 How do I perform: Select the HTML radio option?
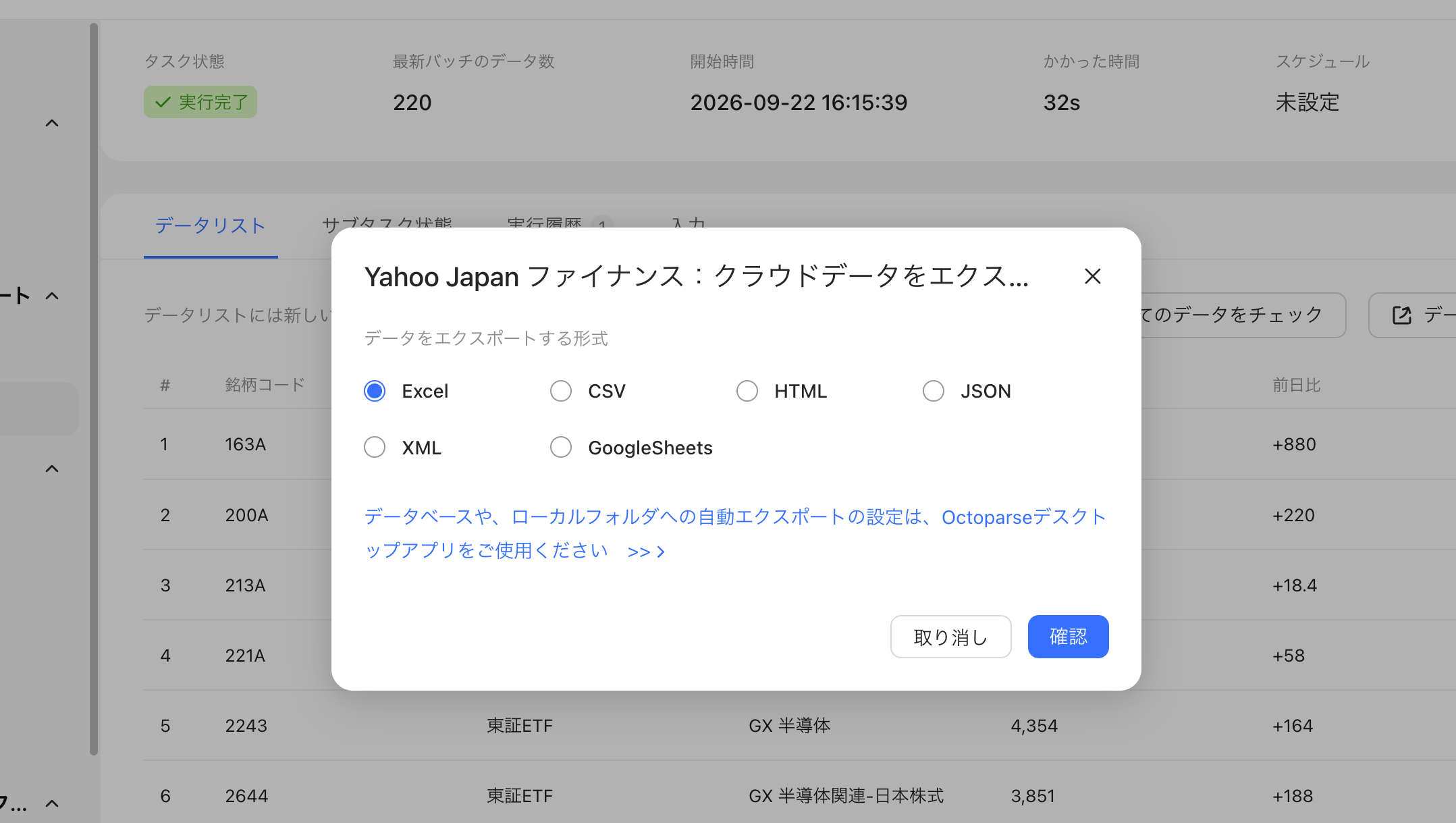747,391
